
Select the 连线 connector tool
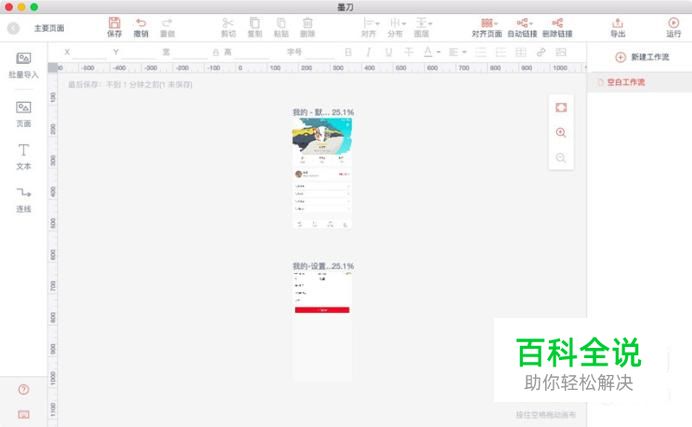tap(23, 200)
